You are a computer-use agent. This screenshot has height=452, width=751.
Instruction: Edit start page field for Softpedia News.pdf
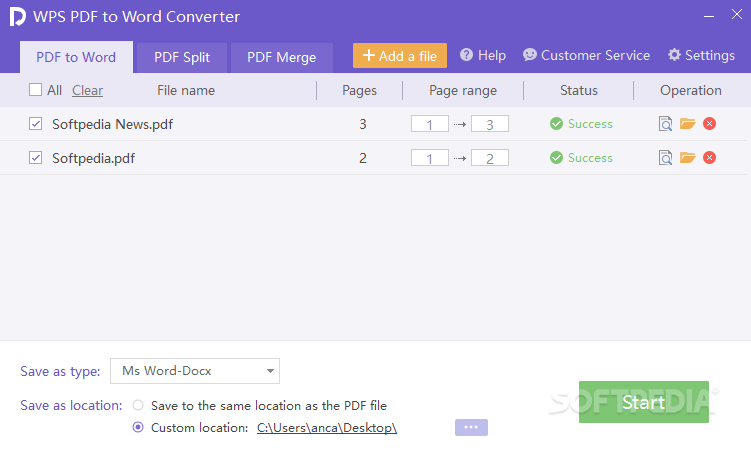click(x=430, y=124)
